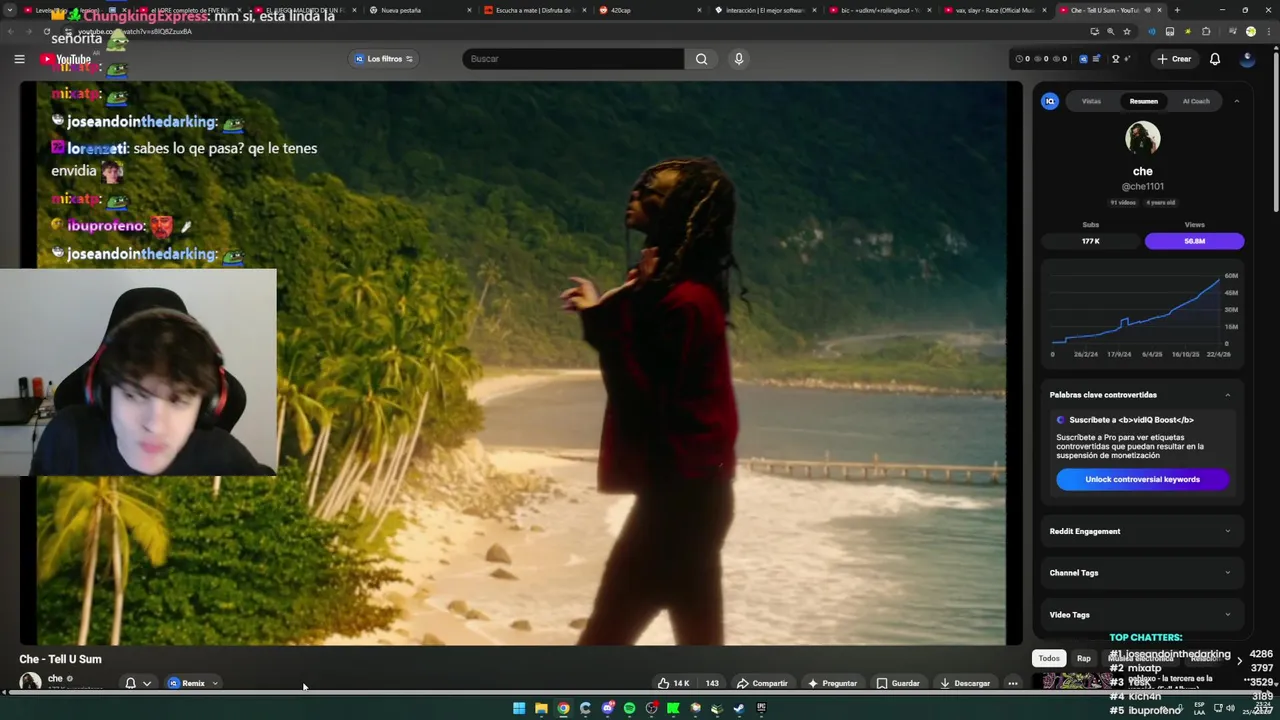Click the 91 videos badge
This screenshot has height=720, width=1280.
coord(1125,203)
